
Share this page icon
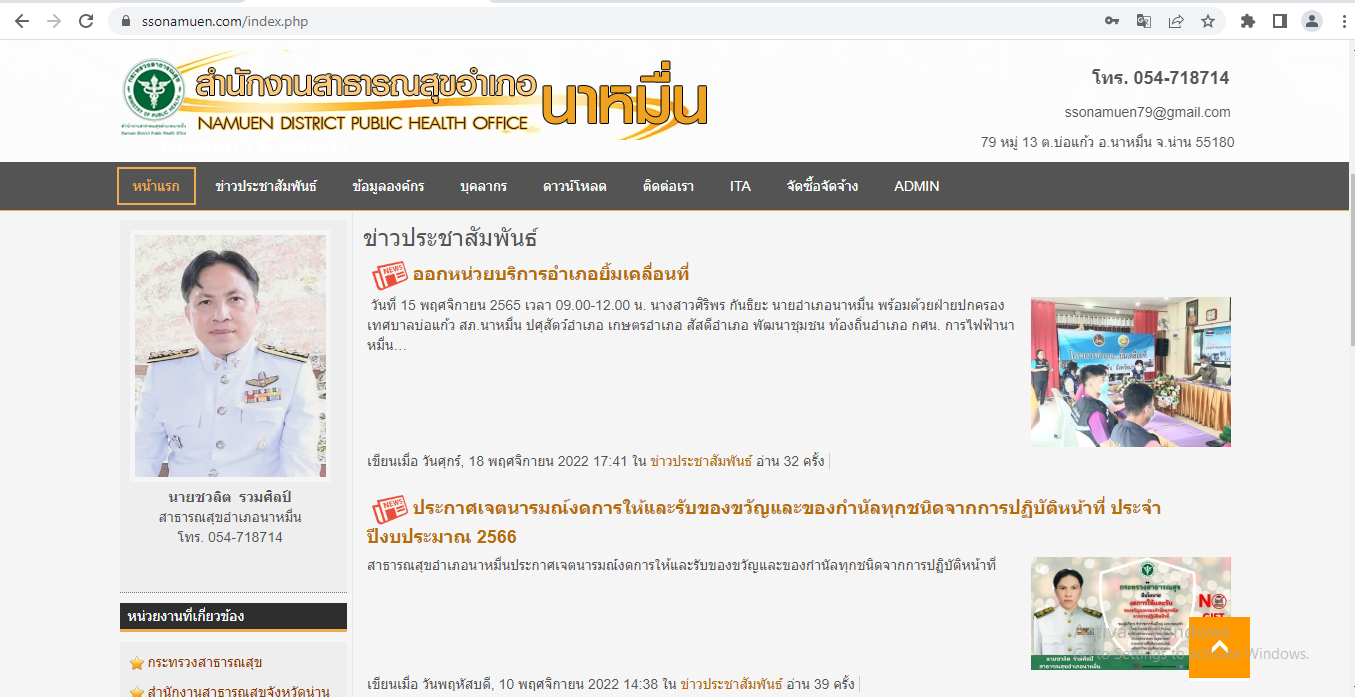tap(1176, 21)
